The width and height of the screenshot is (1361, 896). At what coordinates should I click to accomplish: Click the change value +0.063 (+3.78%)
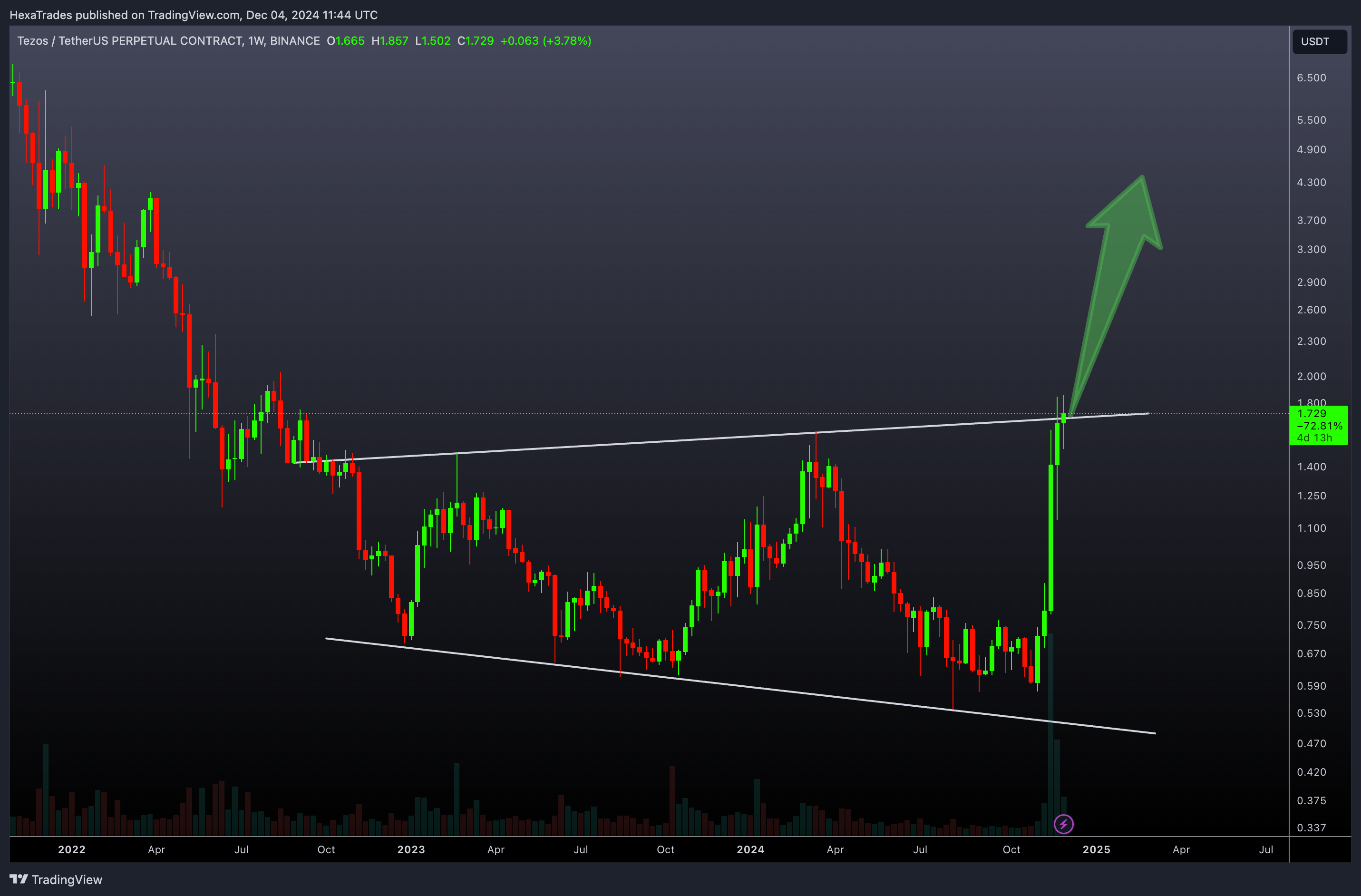coord(545,40)
